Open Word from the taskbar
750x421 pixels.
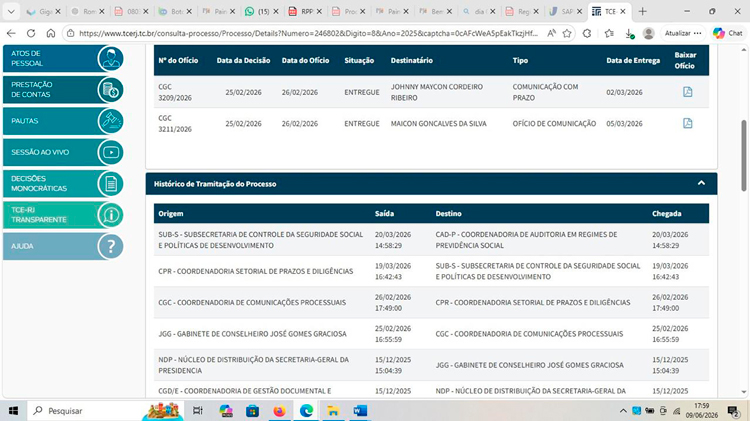click(x=360, y=410)
